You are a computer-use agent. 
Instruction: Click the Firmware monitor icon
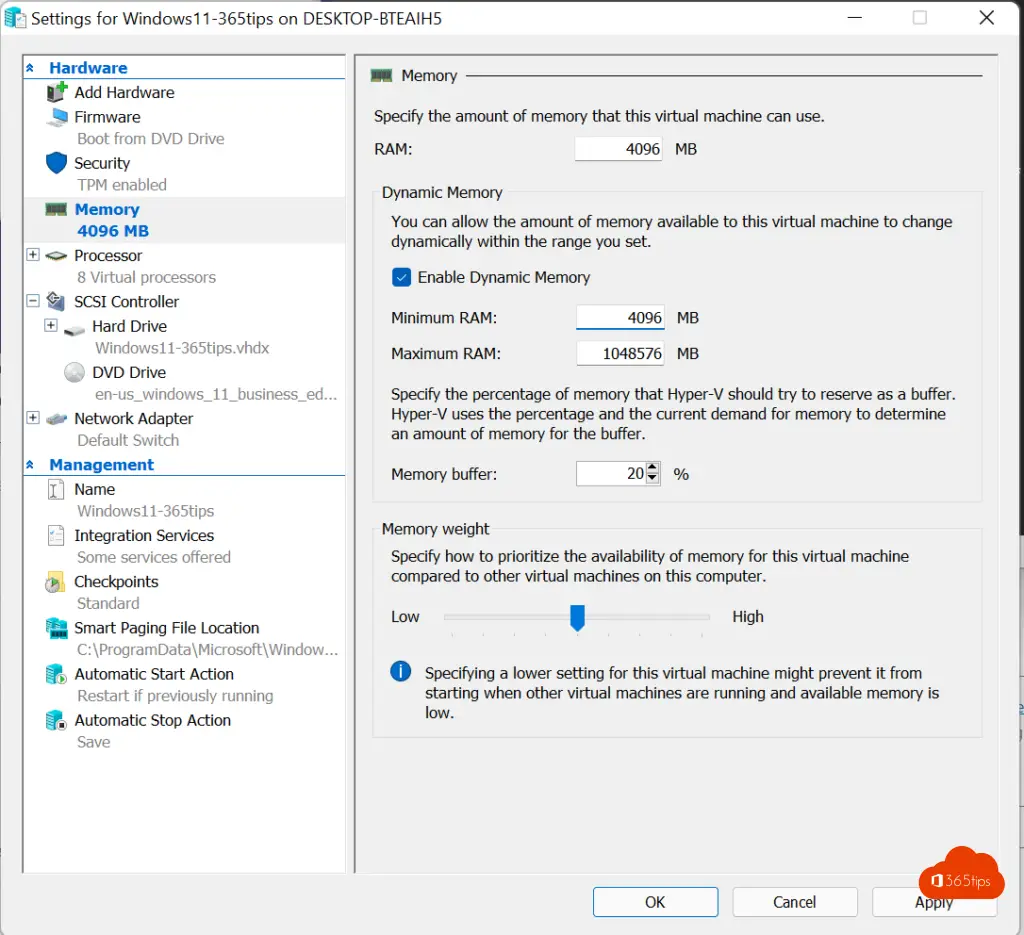point(57,117)
